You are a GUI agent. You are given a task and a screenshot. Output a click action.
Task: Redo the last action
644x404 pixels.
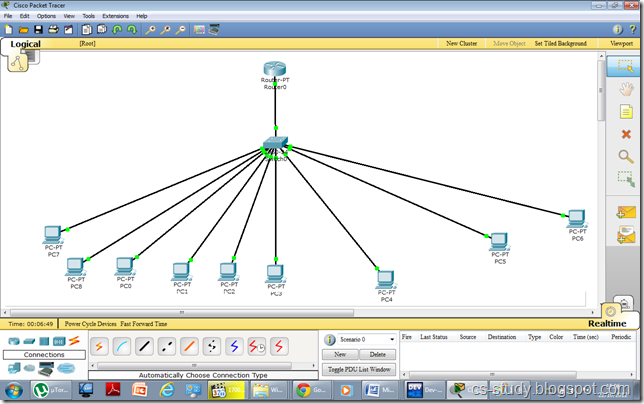132,30
